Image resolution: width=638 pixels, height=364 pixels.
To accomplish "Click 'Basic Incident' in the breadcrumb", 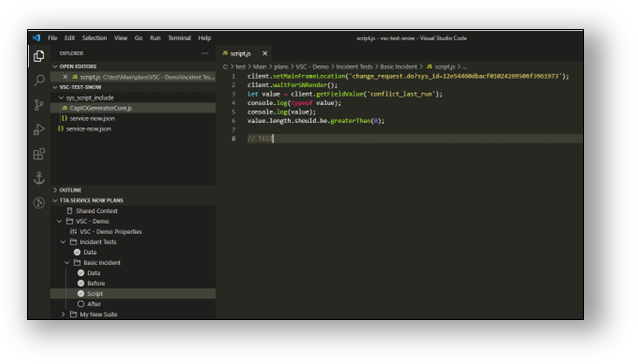I will pyautogui.click(x=399, y=67).
